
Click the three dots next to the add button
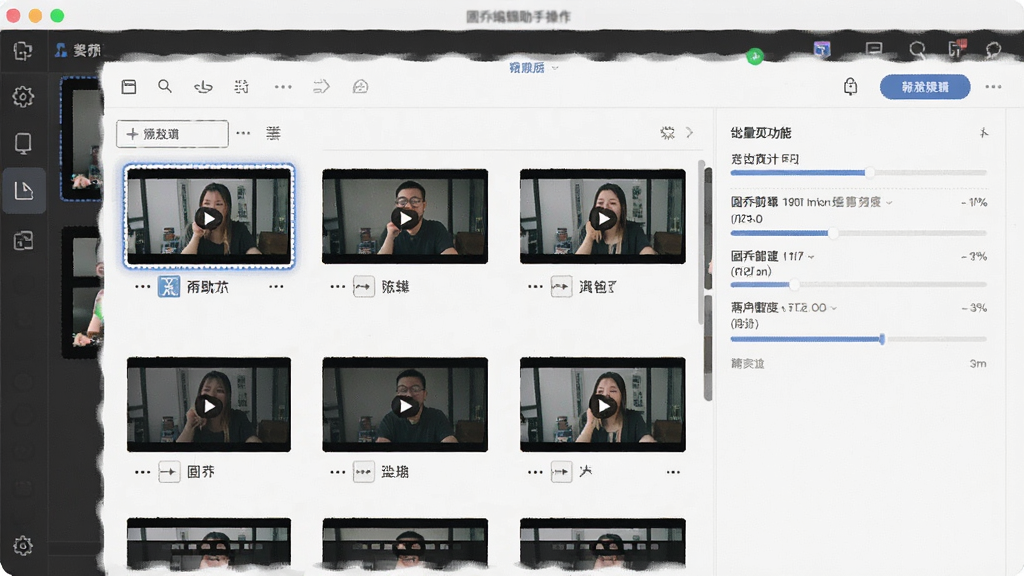click(x=243, y=133)
